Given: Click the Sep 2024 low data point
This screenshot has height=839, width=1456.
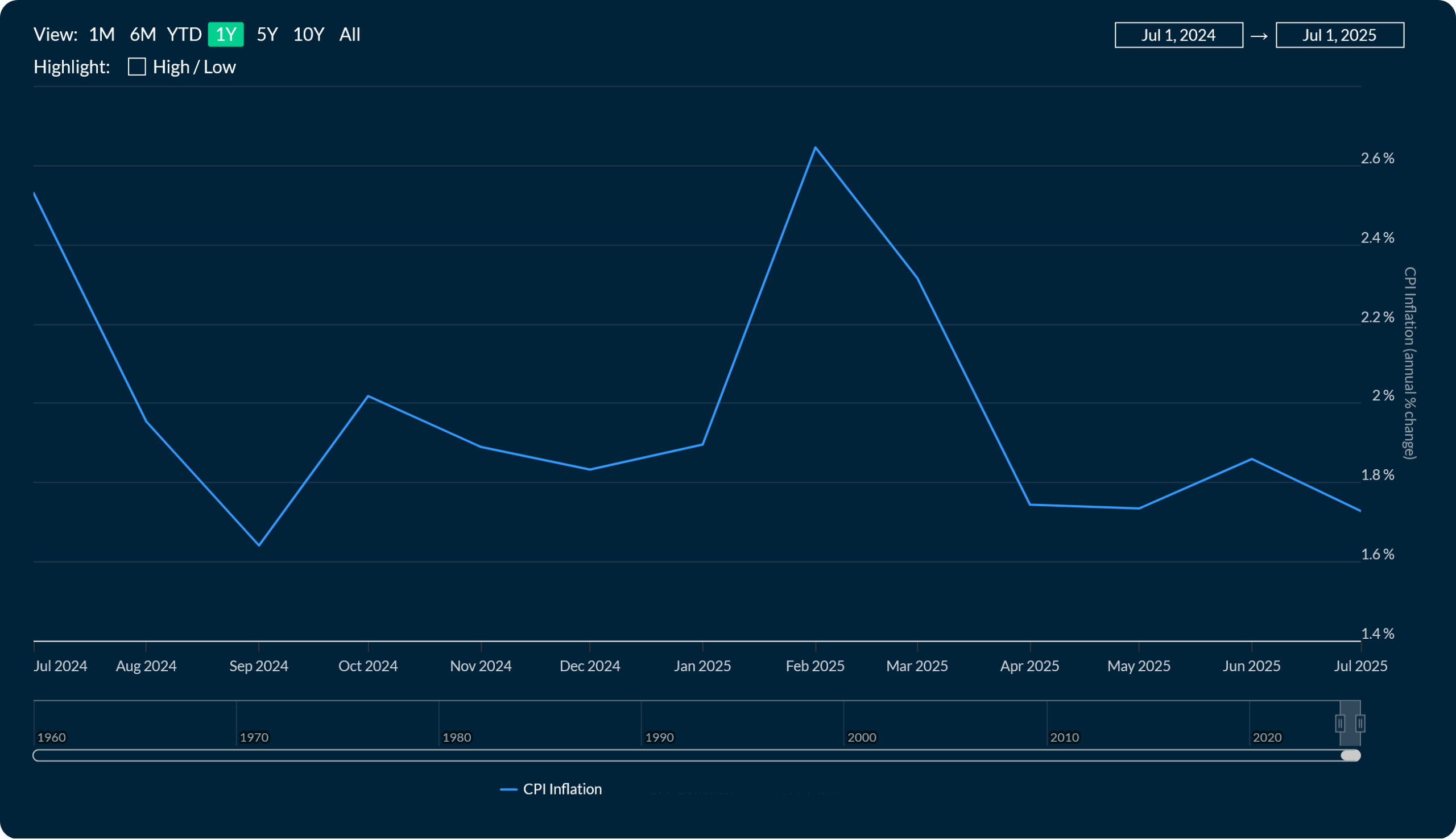Looking at the screenshot, I should click(x=259, y=545).
